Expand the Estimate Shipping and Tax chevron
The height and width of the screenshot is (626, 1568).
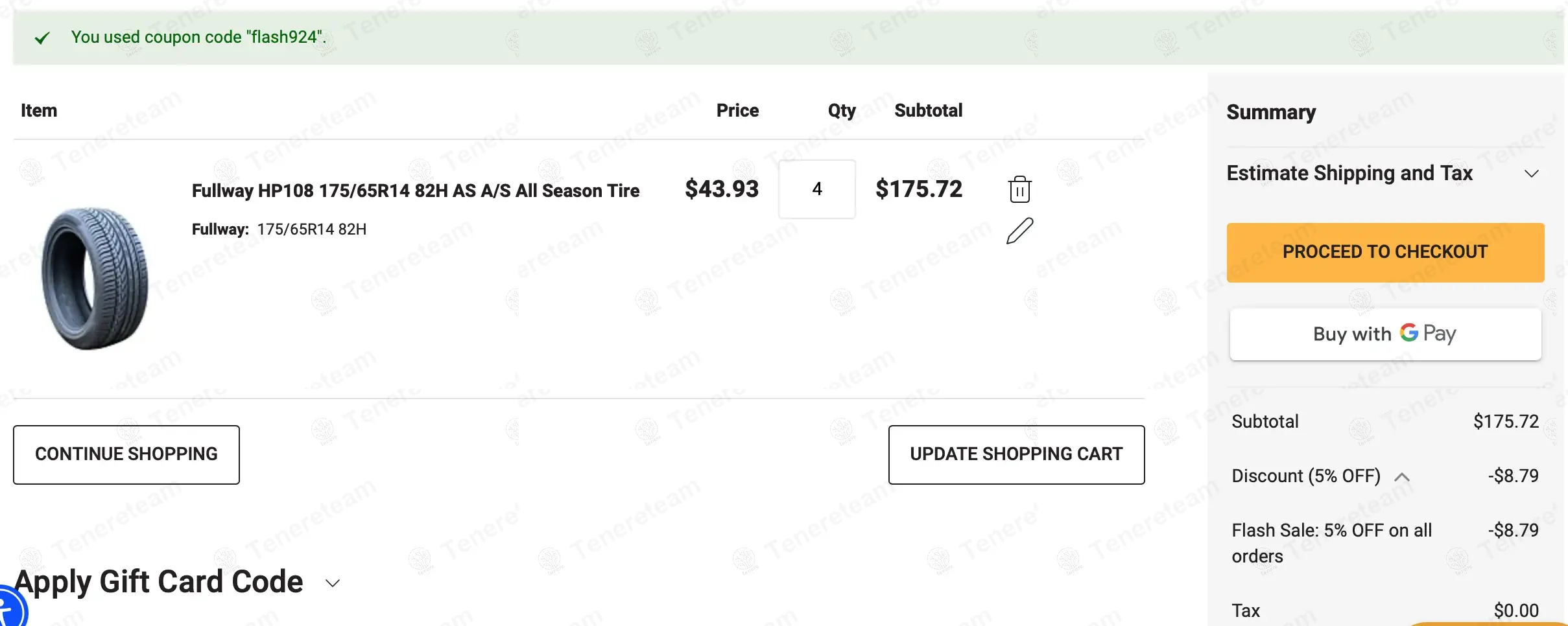tap(1531, 174)
